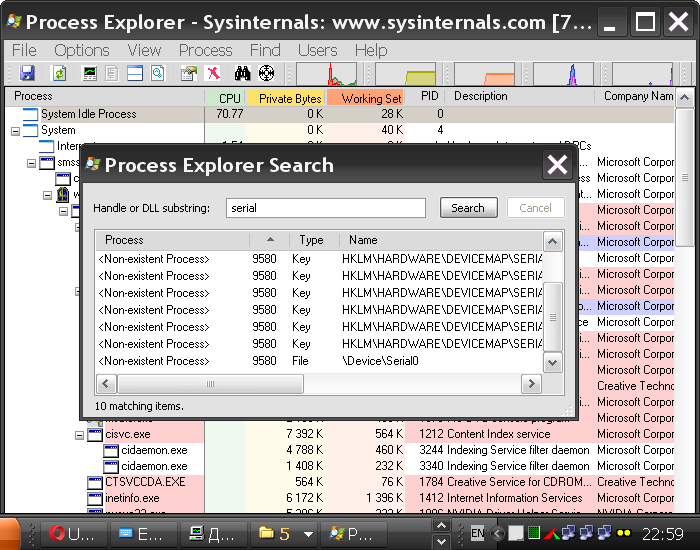
Task: Collapse the smss process tree node
Action: [x=32, y=163]
